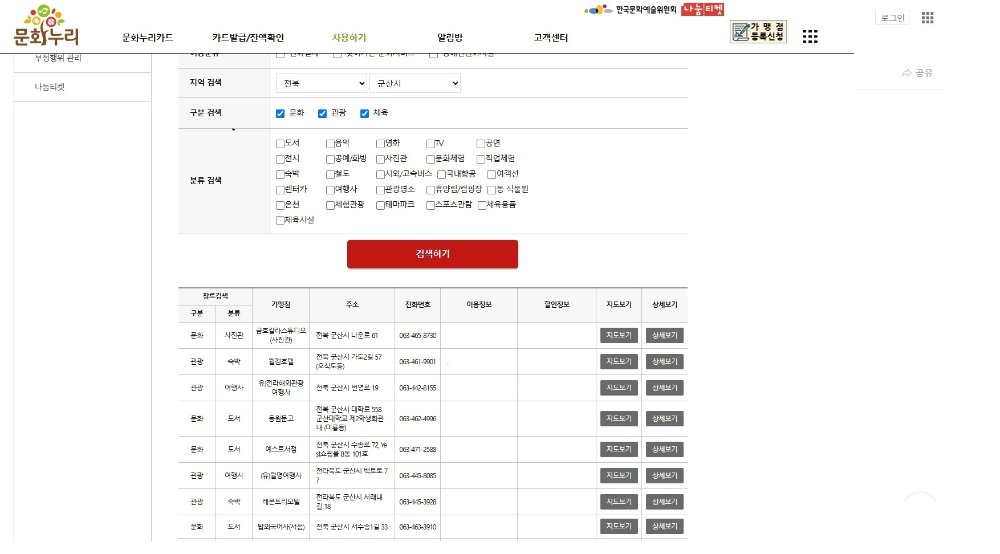Screen dimensions: 1000x554
Task: Check the 공연 classification checkbox
Action: click(x=480, y=143)
